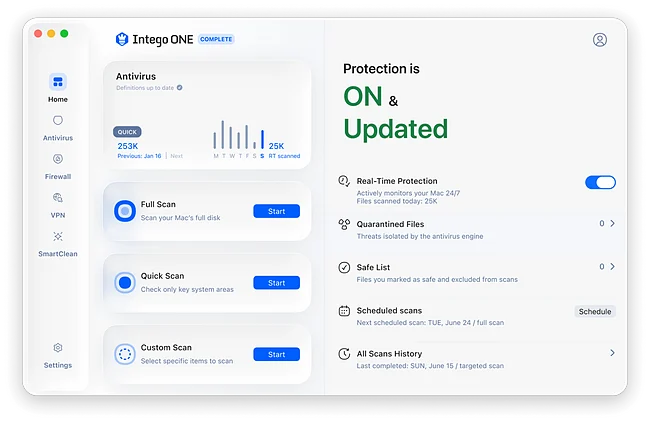Open the Antivirus shield icon in sidebar

[x=58, y=120]
